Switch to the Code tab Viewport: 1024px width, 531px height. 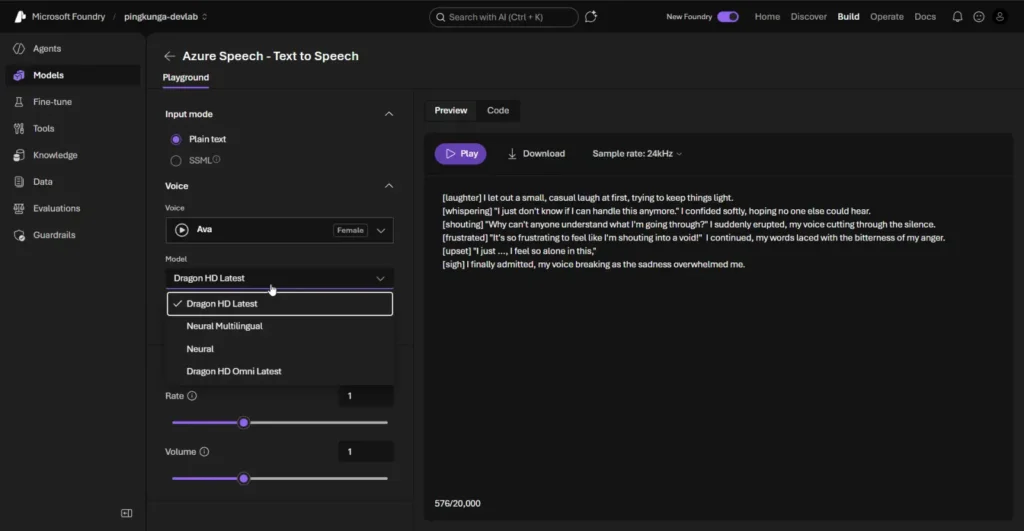(498, 111)
